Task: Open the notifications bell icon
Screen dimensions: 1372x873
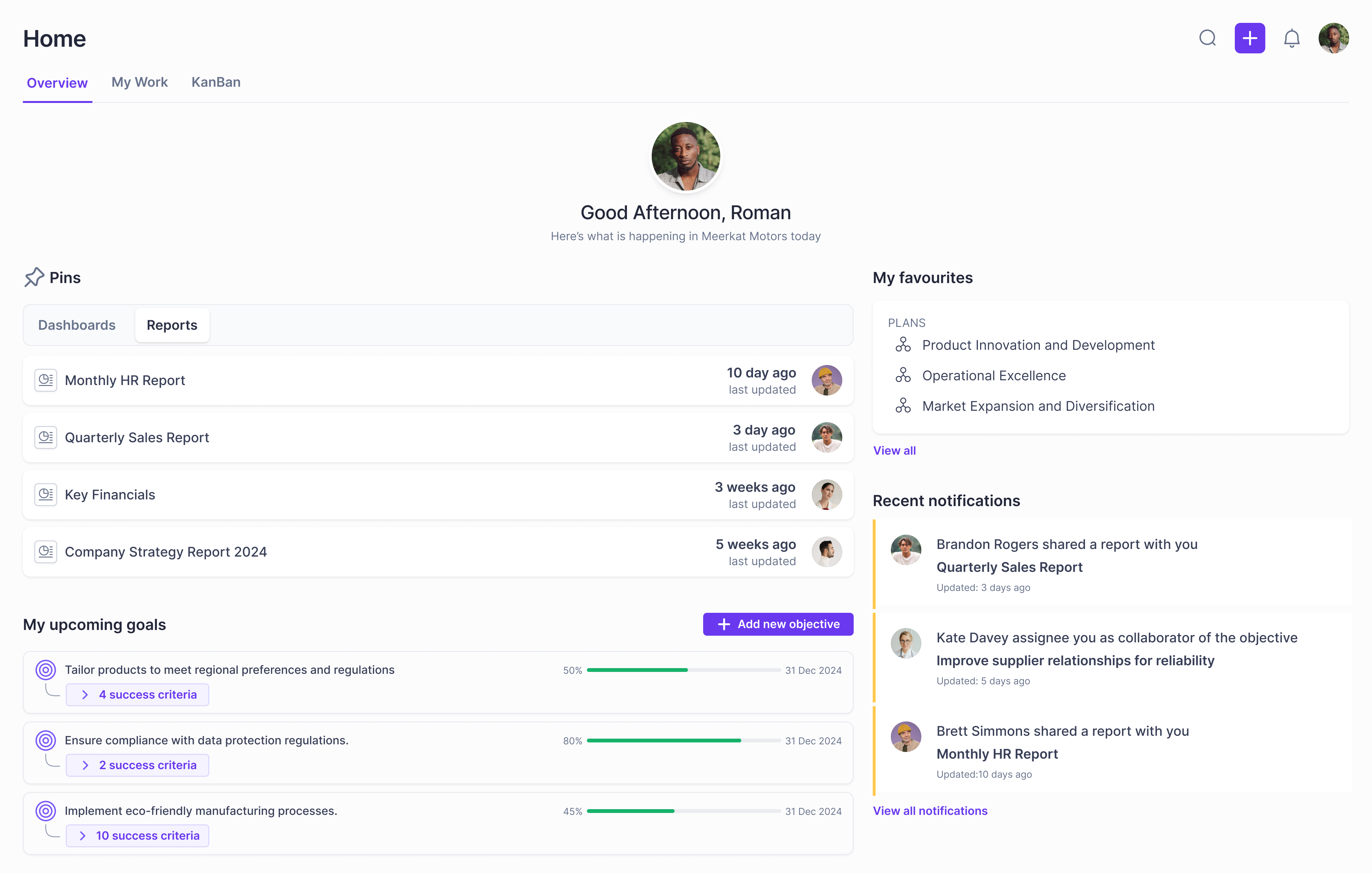Action: 1291,38
